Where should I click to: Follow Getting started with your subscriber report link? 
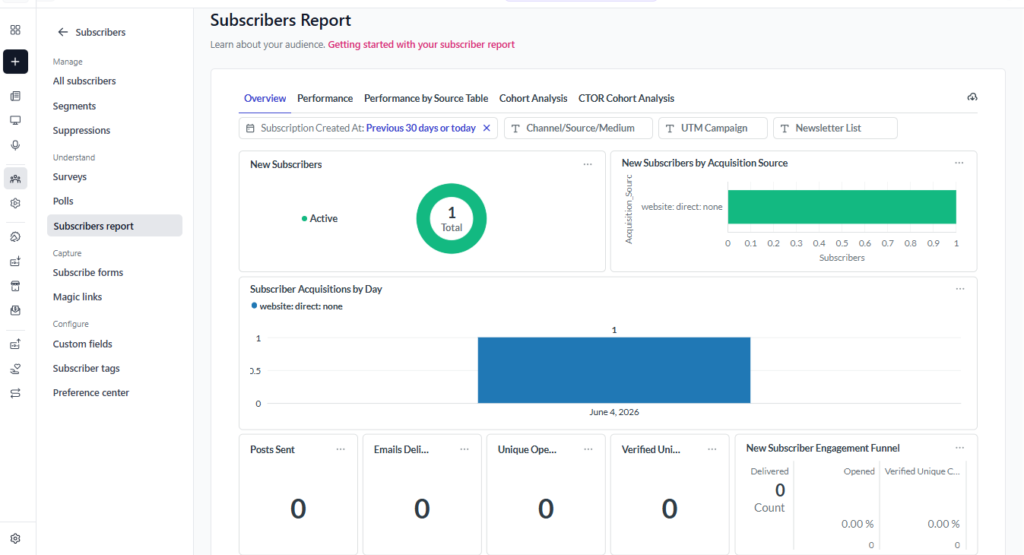421,44
